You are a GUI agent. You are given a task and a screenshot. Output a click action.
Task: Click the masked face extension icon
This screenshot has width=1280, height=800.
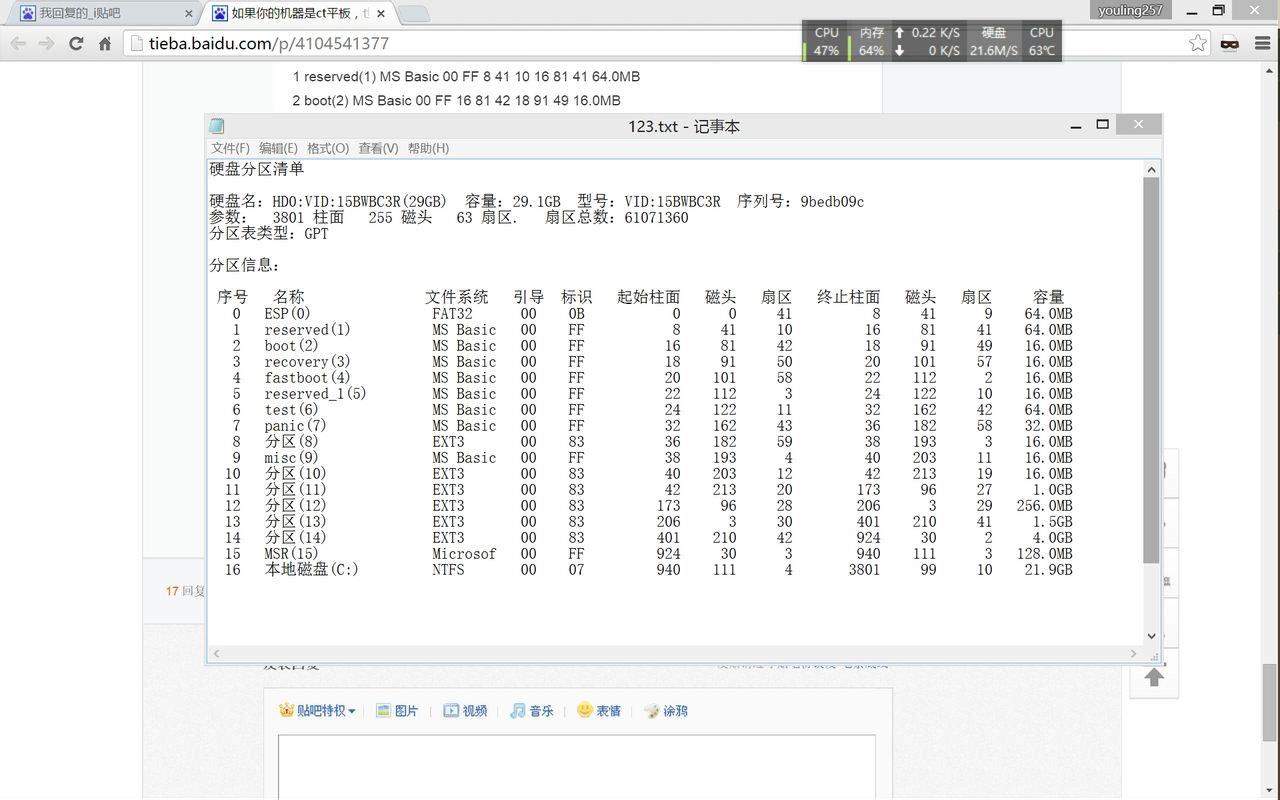click(x=1230, y=43)
